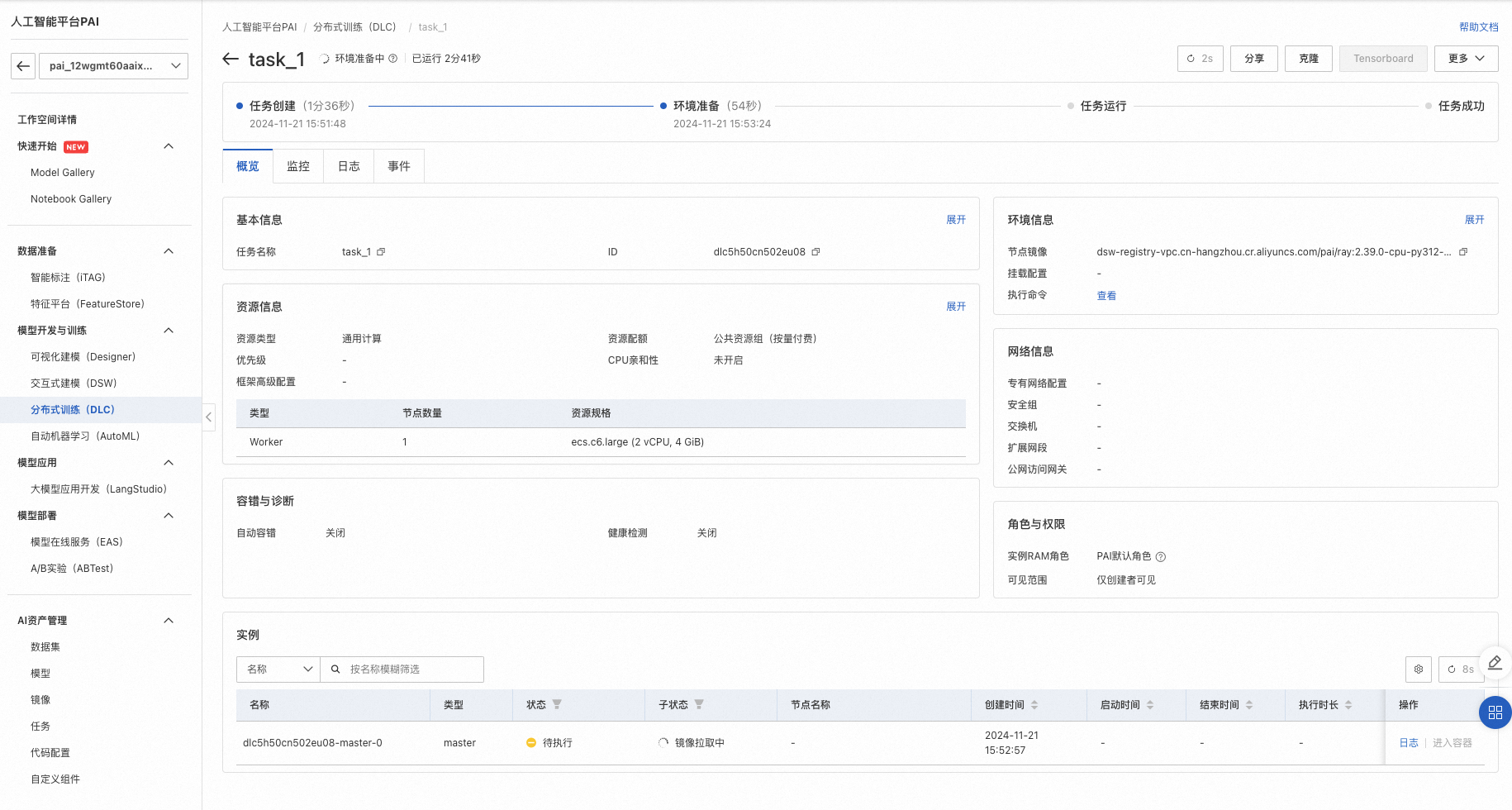Click the 2s auto-refresh button at top
1512x810 pixels.
[1200, 59]
